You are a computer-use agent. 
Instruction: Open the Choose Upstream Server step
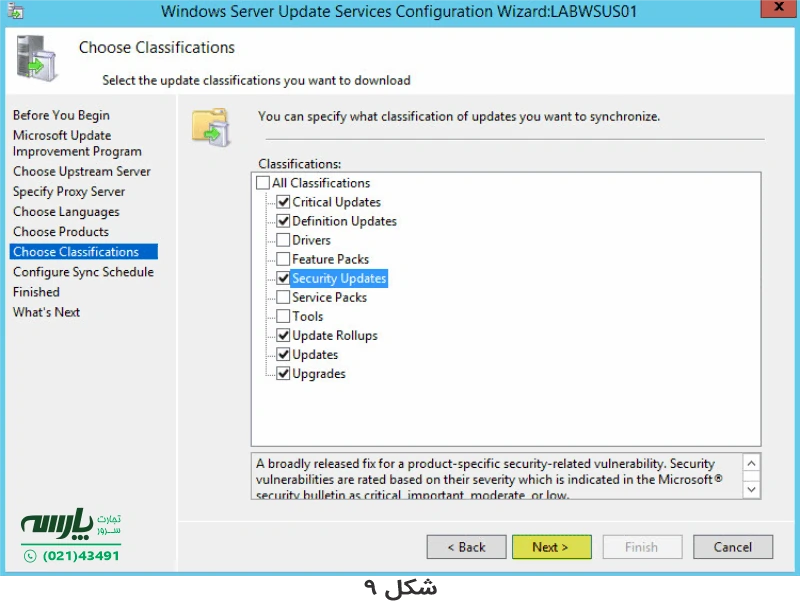coord(82,171)
